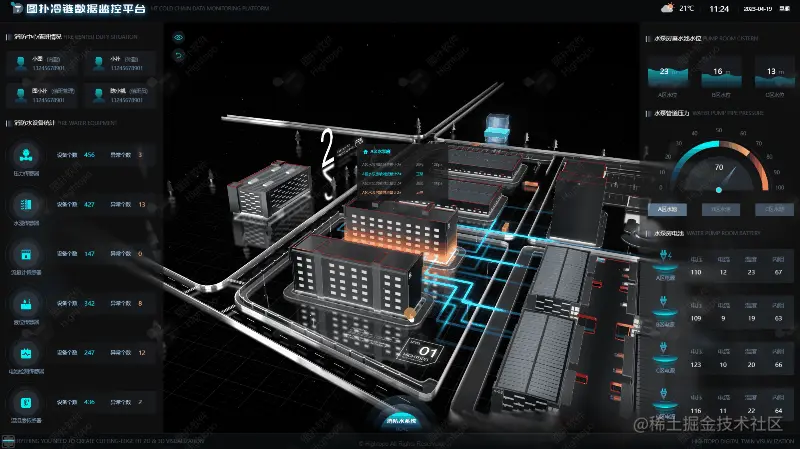
Task: Click the A-zone water level gauge showing 23
Action: click(667, 77)
